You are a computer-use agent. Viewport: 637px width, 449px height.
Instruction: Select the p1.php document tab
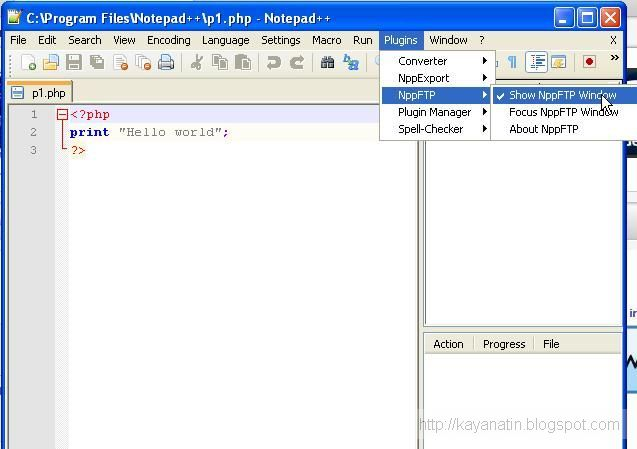click(x=40, y=93)
